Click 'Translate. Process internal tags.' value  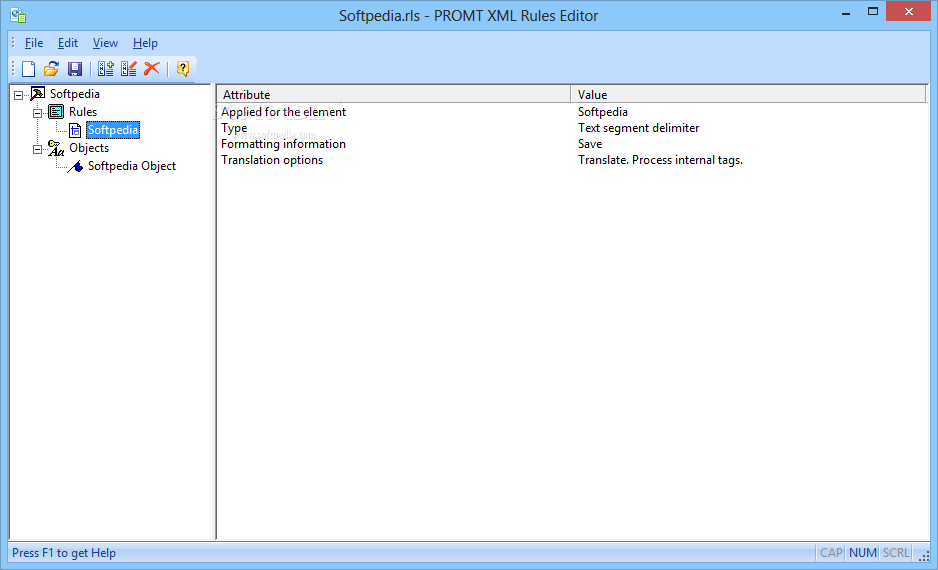coord(660,160)
